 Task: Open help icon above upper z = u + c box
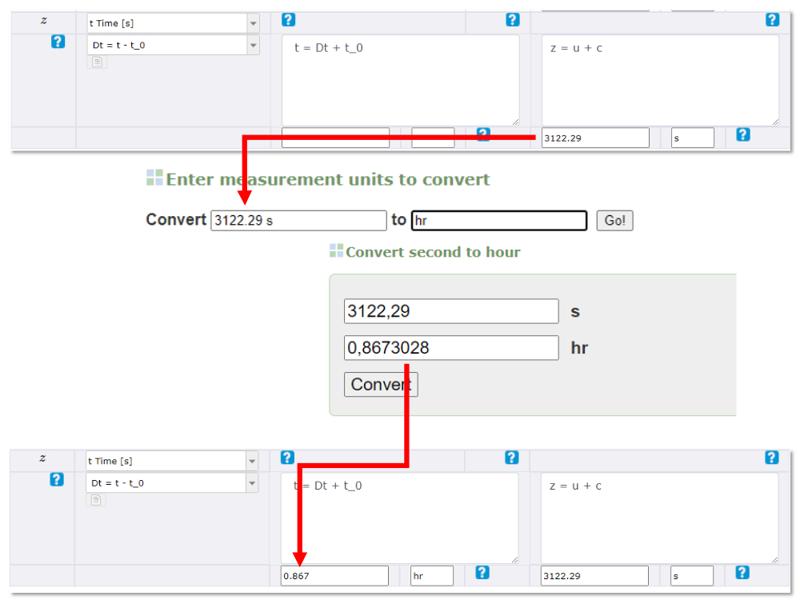[772, 20]
